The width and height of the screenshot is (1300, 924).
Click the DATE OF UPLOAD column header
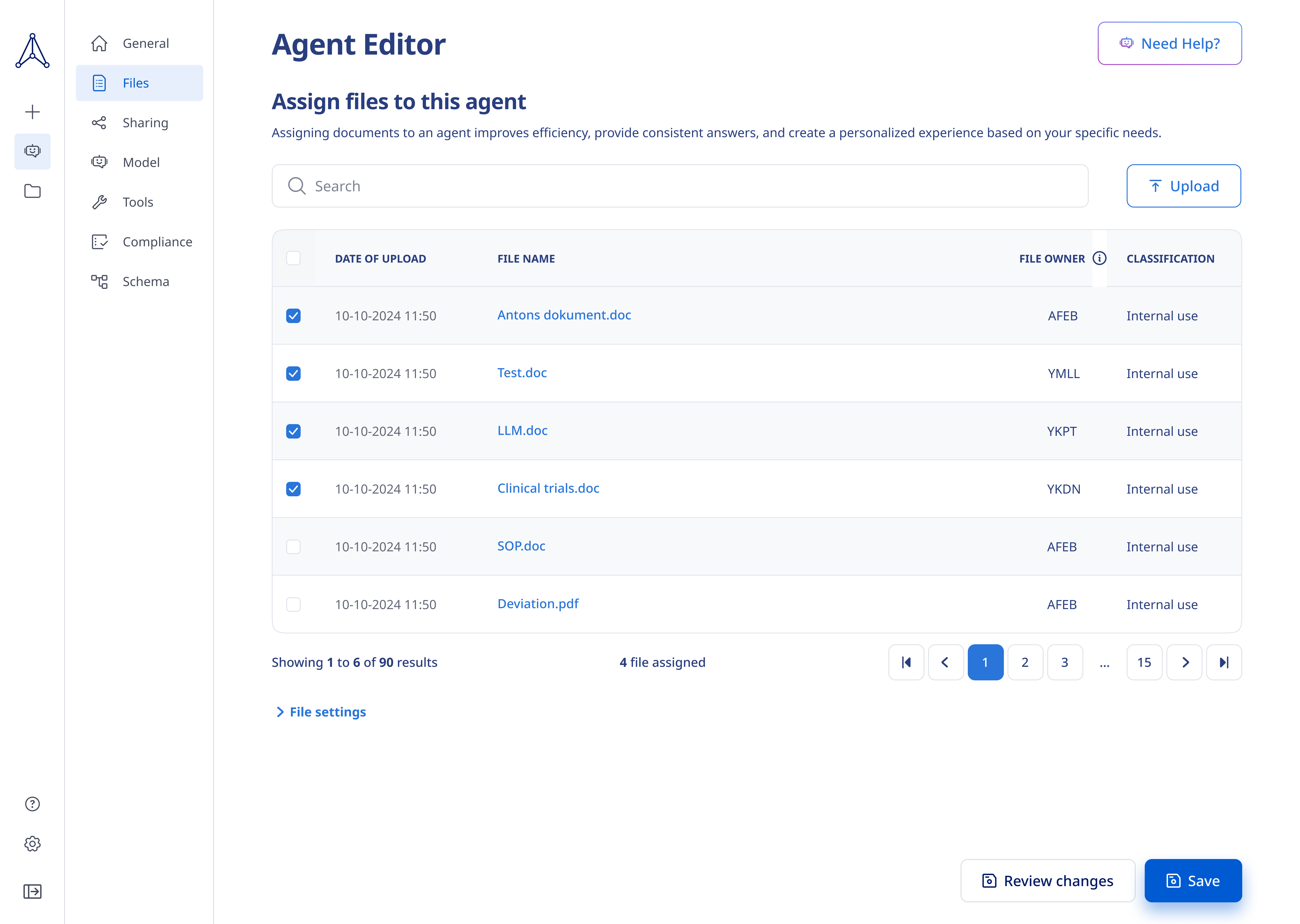coord(380,259)
